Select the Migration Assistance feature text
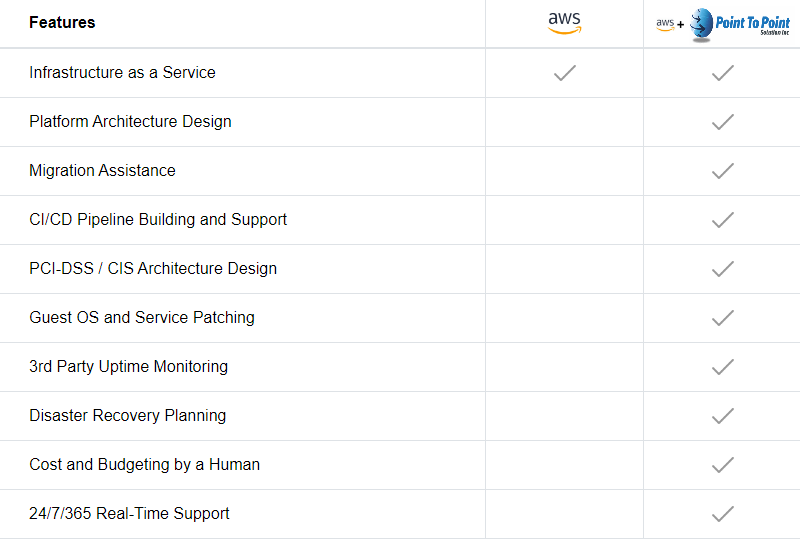This screenshot has height=547, width=800. tap(102, 170)
